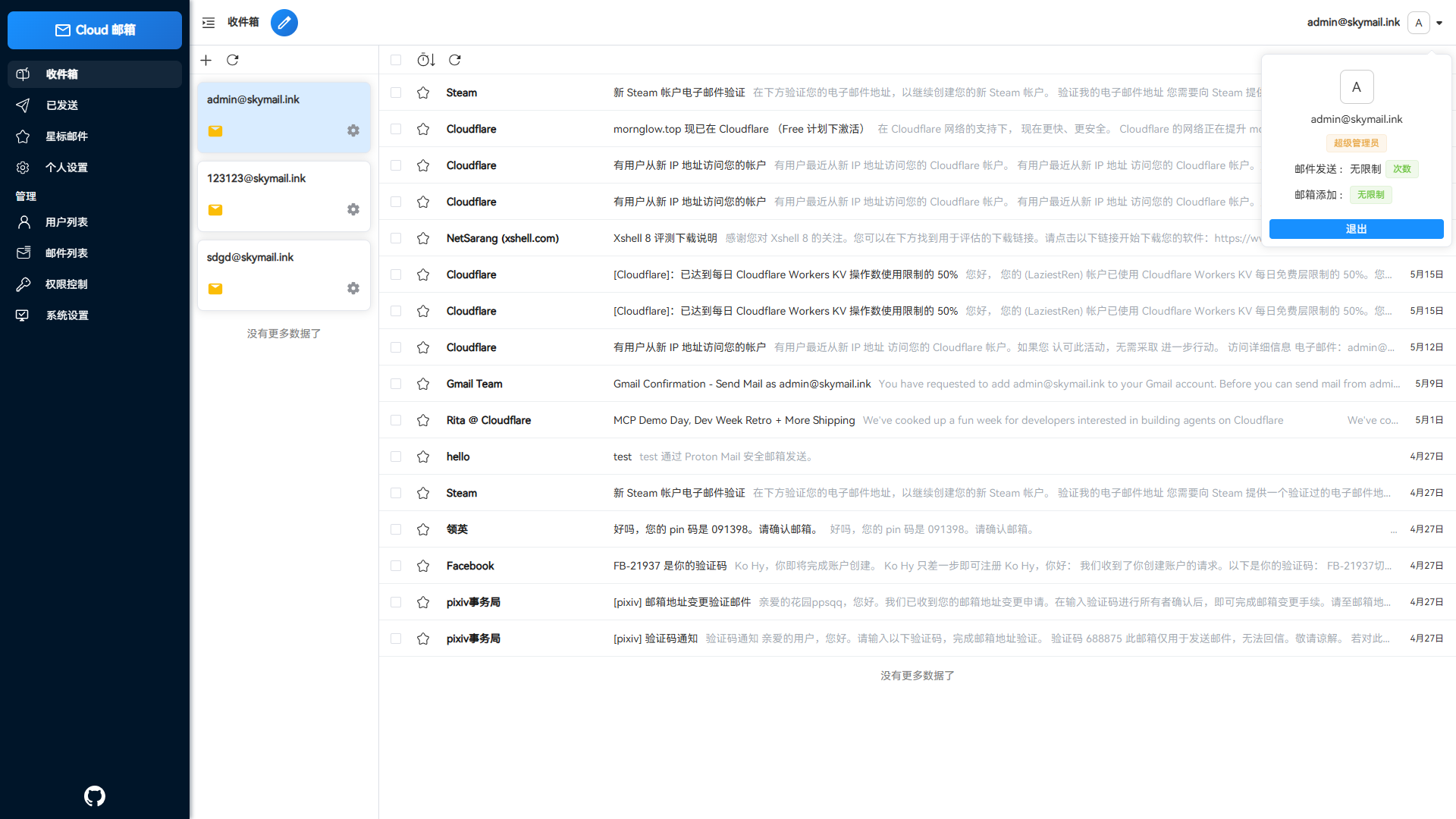Collapse the sidebar menu icon

209,23
